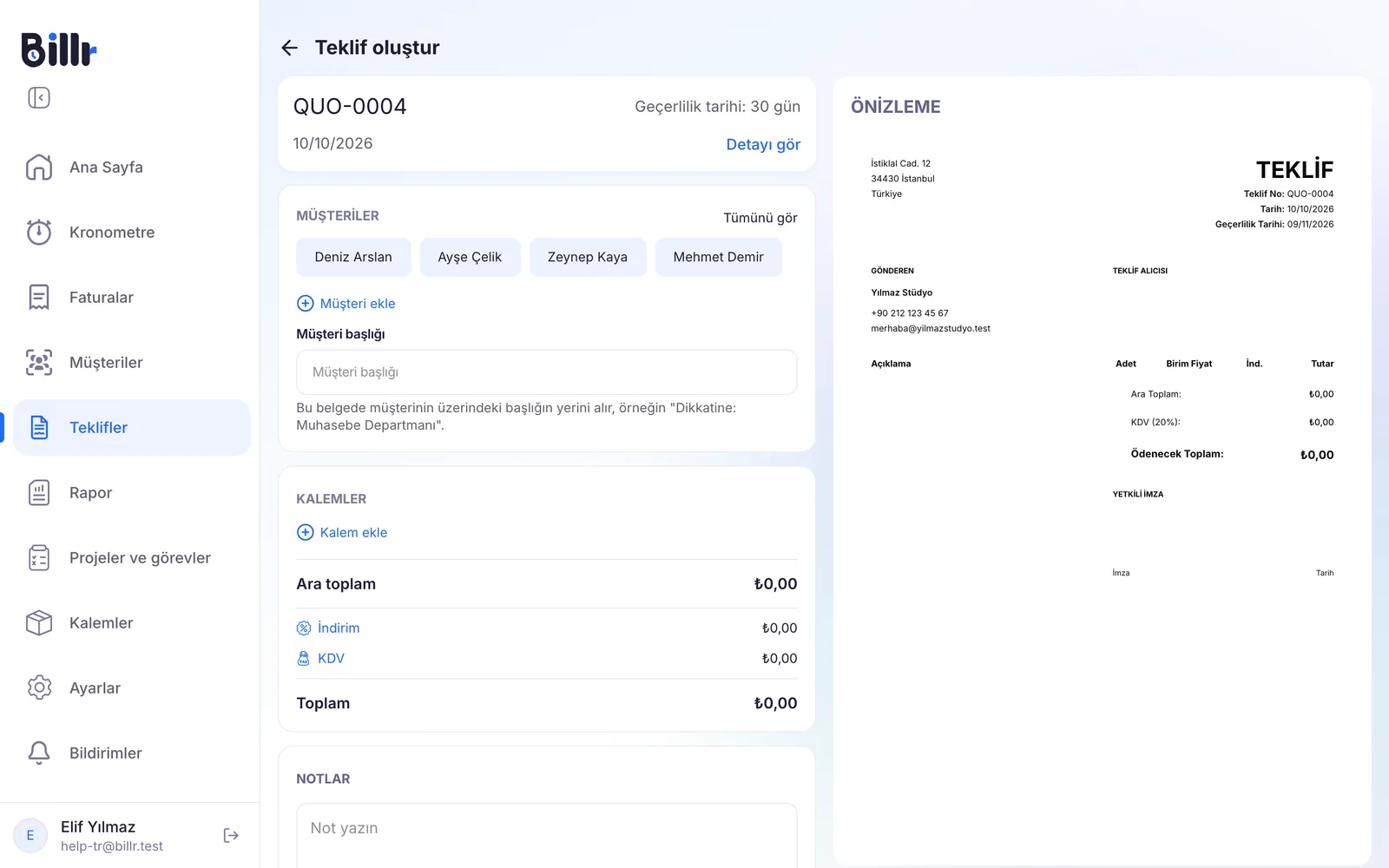The width and height of the screenshot is (1389, 868).
Task: Select the Ayşe Çelik customer chip
Action: pyautogui.click(x=470, y=257)
